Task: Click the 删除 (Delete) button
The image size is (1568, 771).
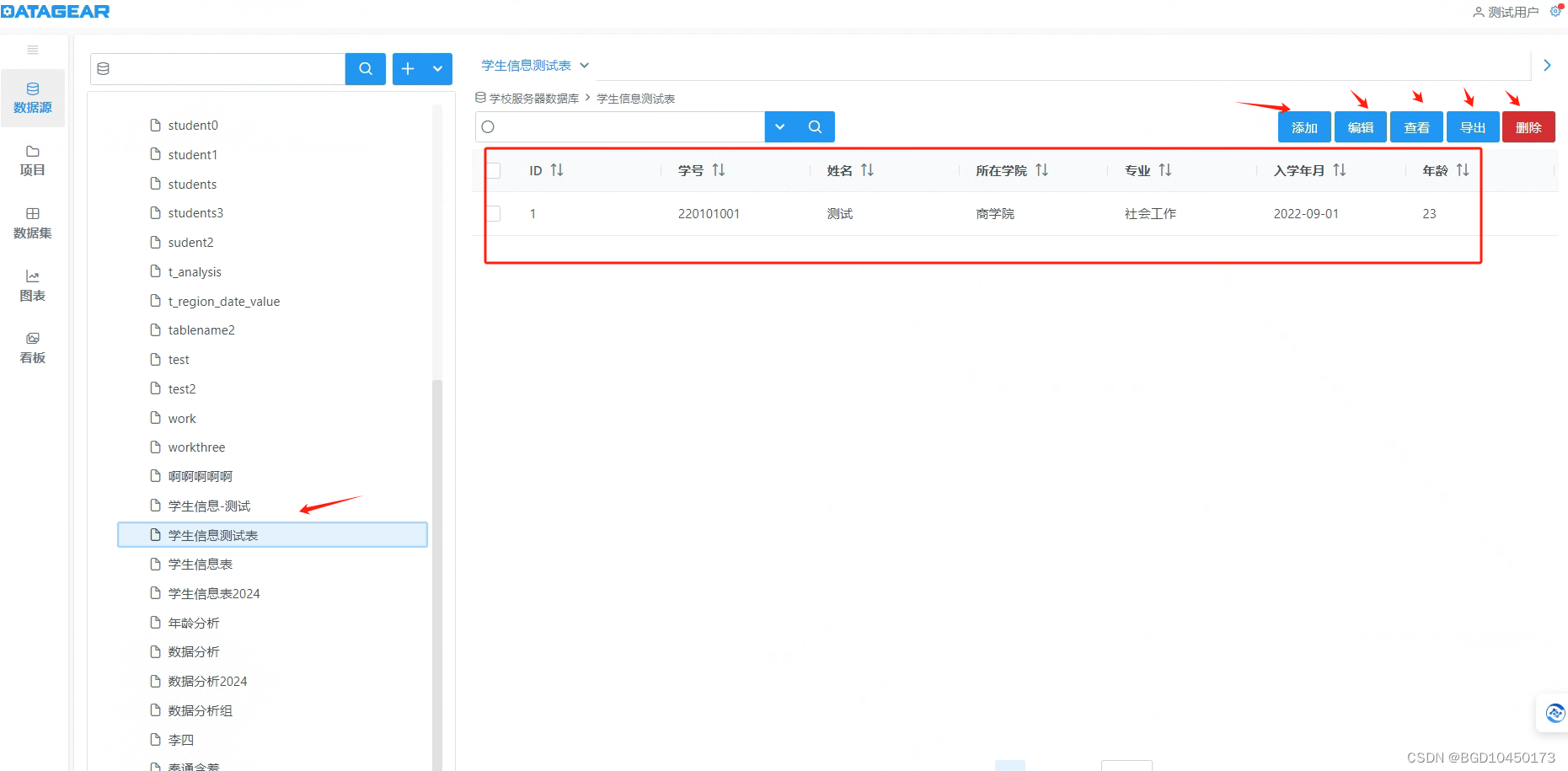Action: coord(1528,126)
